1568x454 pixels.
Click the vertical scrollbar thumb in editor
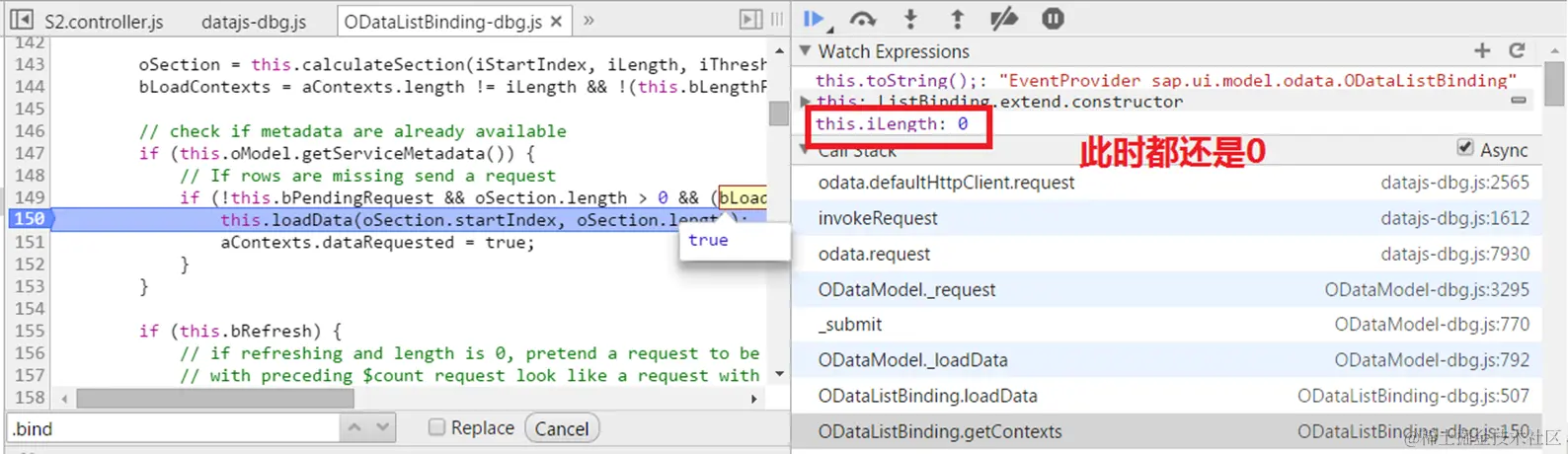[779, 113]
